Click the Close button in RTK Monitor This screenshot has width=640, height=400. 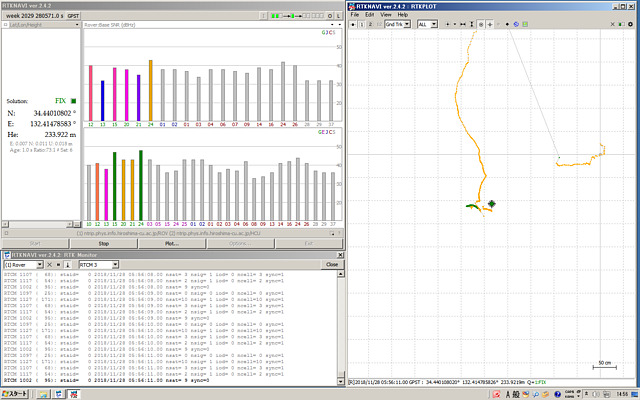tap(332, 264)
